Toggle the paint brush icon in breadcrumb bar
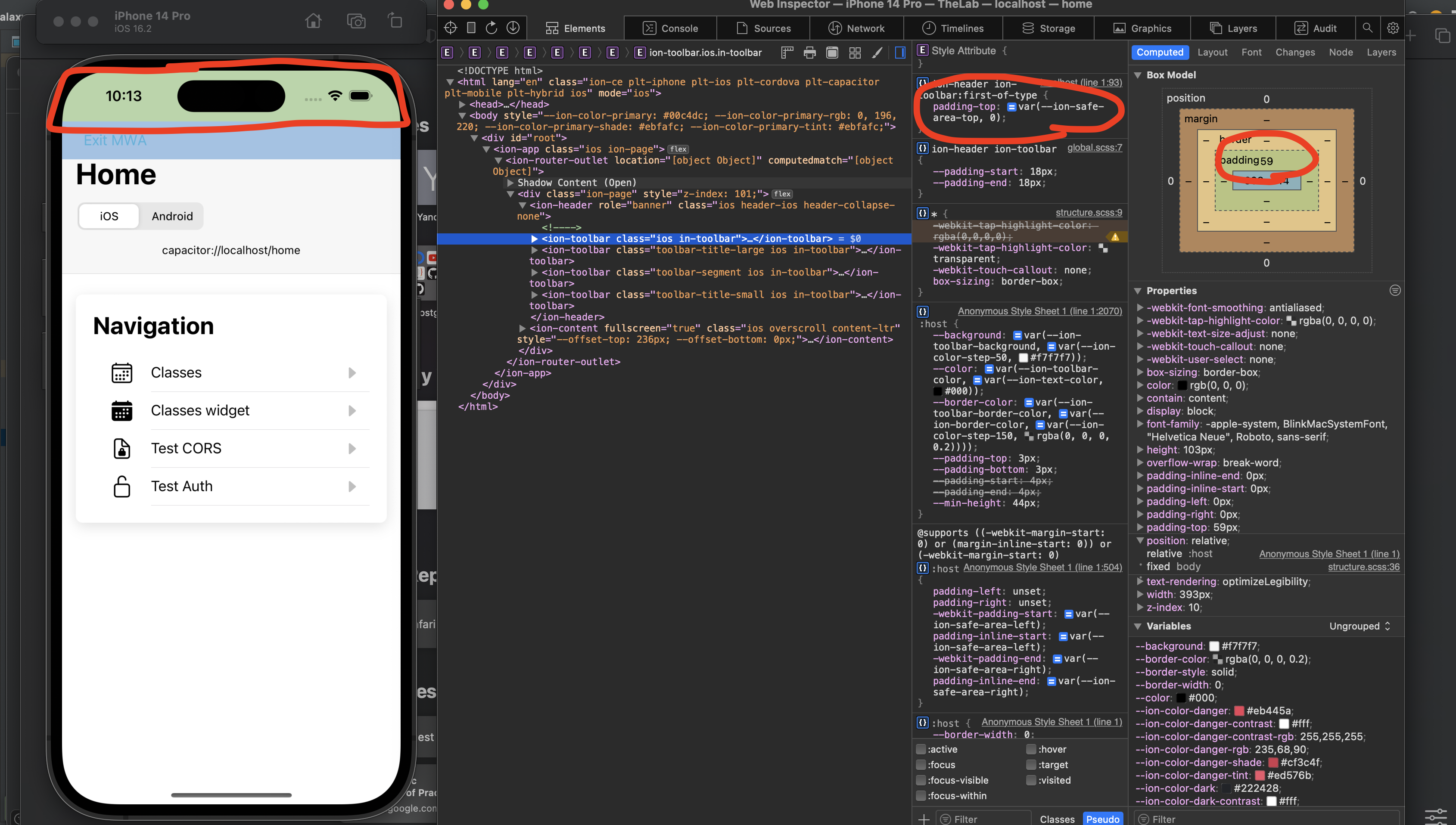The height and width of the screenshot is (825, 1456). pos(877,53)
